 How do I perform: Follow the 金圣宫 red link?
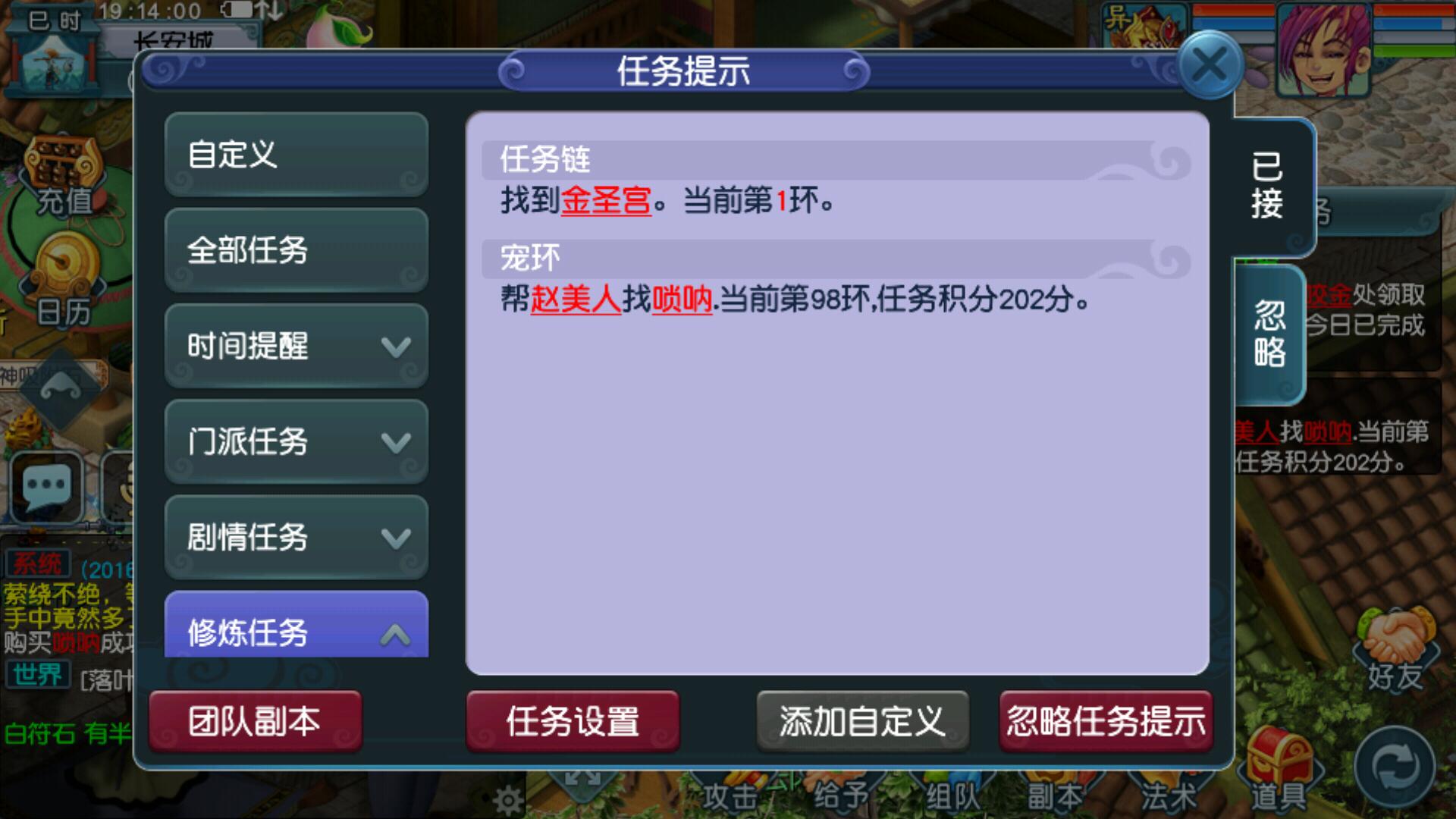[606, 201]
